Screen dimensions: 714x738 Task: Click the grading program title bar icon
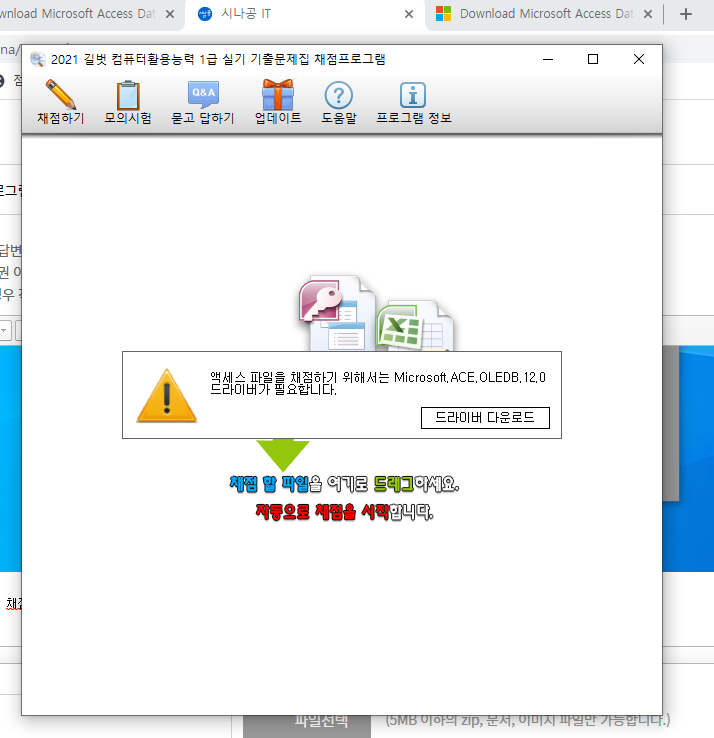tap(37, 59)
